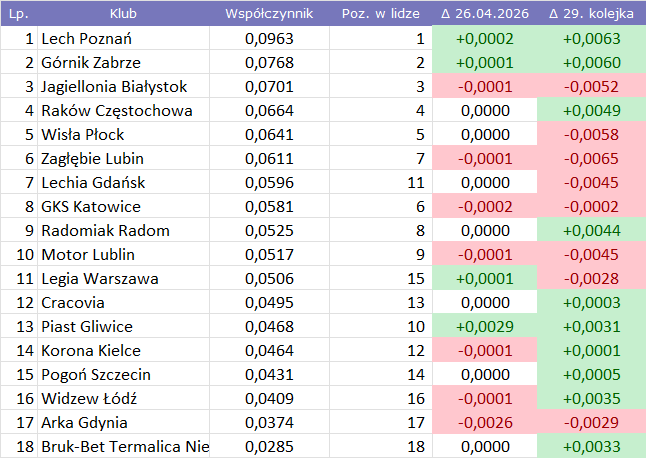Click Zagłębie Lubin coefficient 0,0611

click(269, 159)
